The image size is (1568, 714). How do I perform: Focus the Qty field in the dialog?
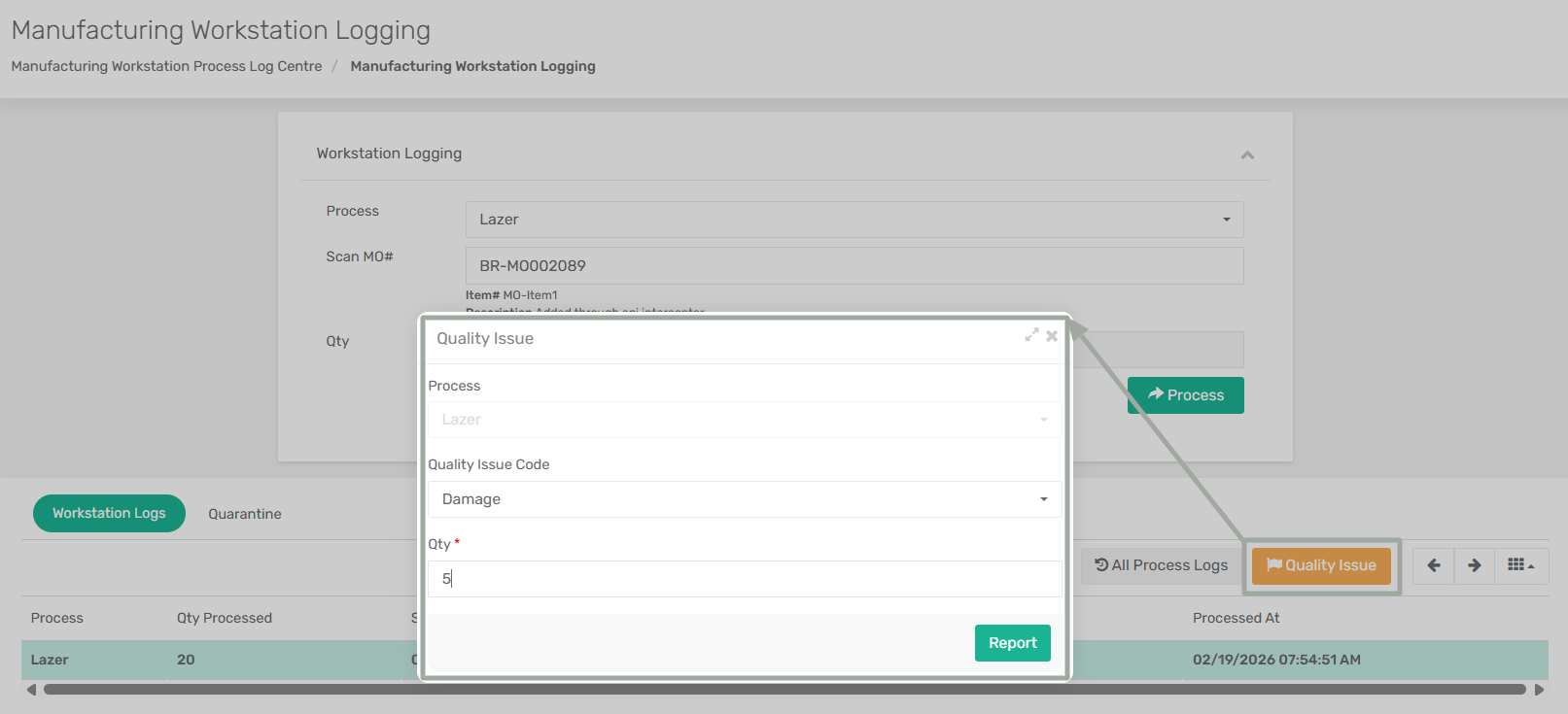tap(744, 579)
